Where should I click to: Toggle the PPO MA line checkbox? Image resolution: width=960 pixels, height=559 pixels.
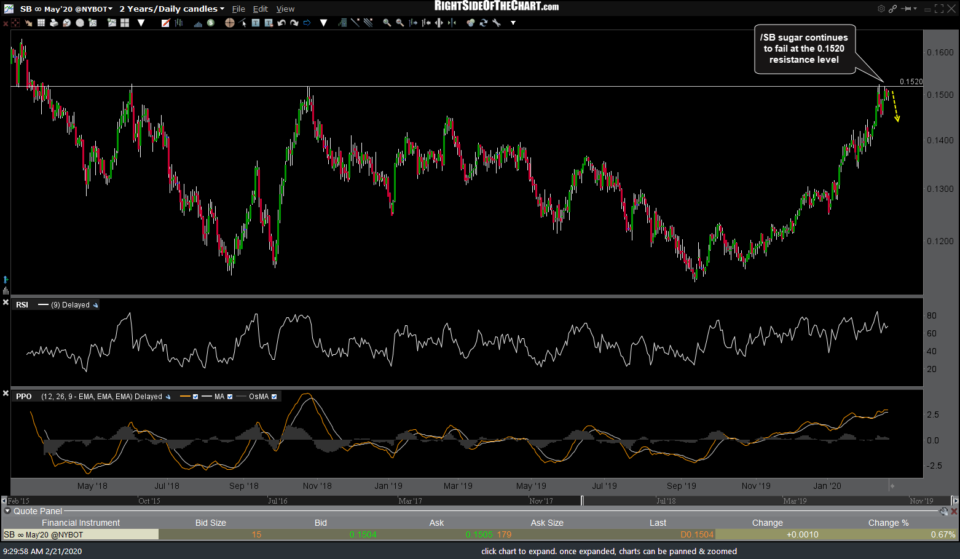pos(231,397)
